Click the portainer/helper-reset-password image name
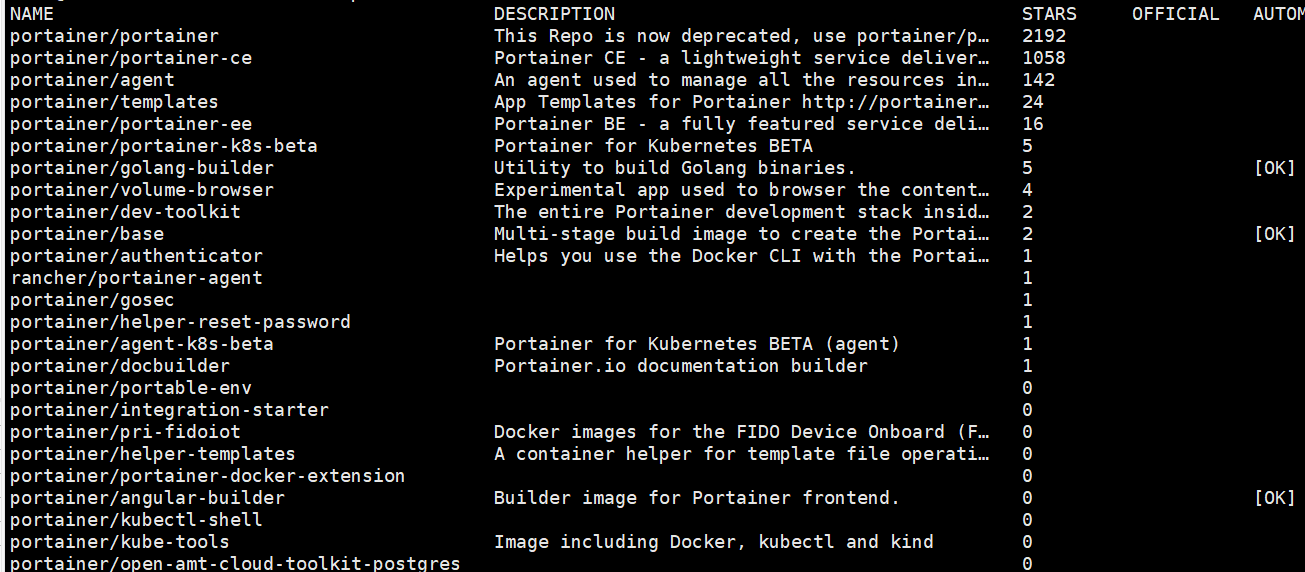This screenshot has height=572, width=1305. [180, 322]
